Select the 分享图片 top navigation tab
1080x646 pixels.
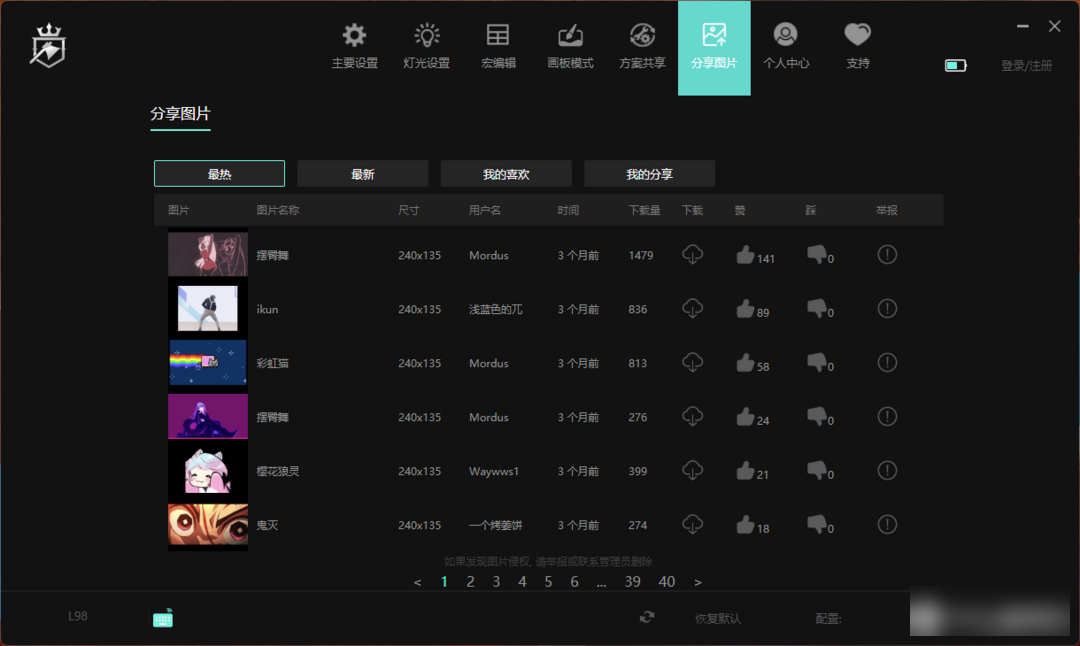(x=714, y=48)
